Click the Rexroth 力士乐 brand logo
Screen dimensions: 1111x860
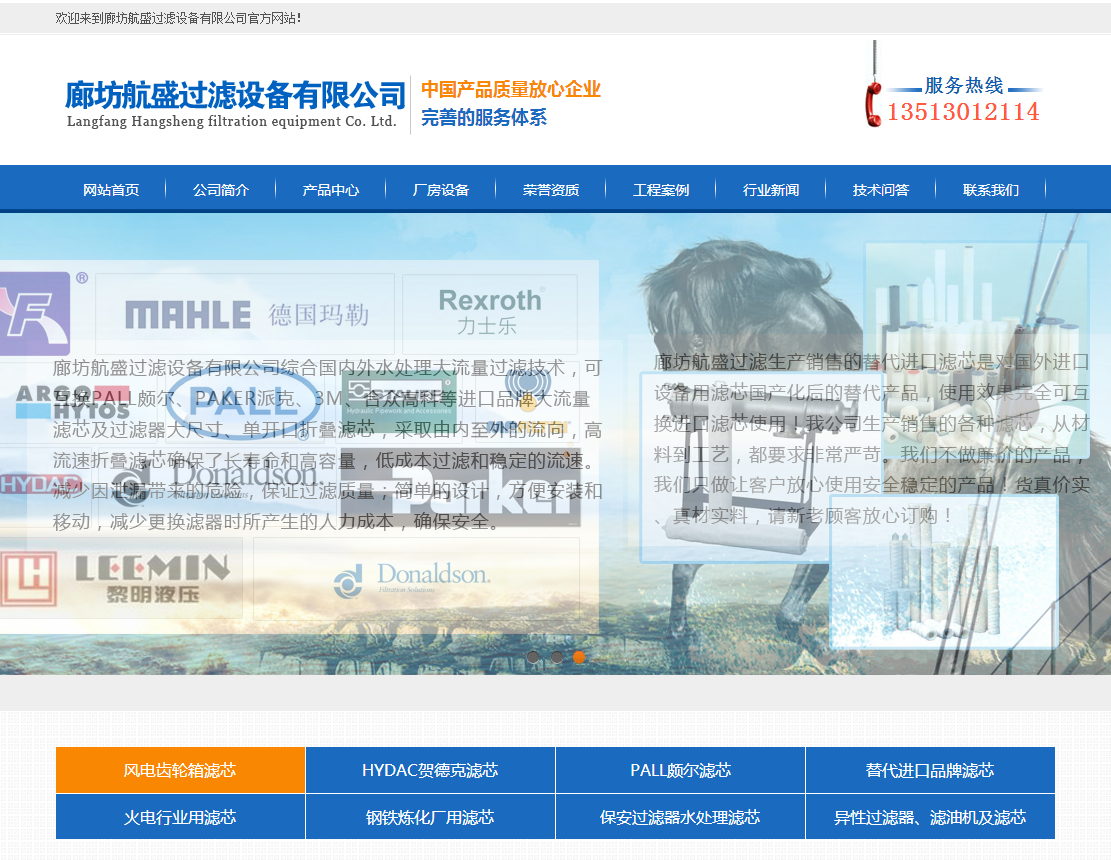489,313
